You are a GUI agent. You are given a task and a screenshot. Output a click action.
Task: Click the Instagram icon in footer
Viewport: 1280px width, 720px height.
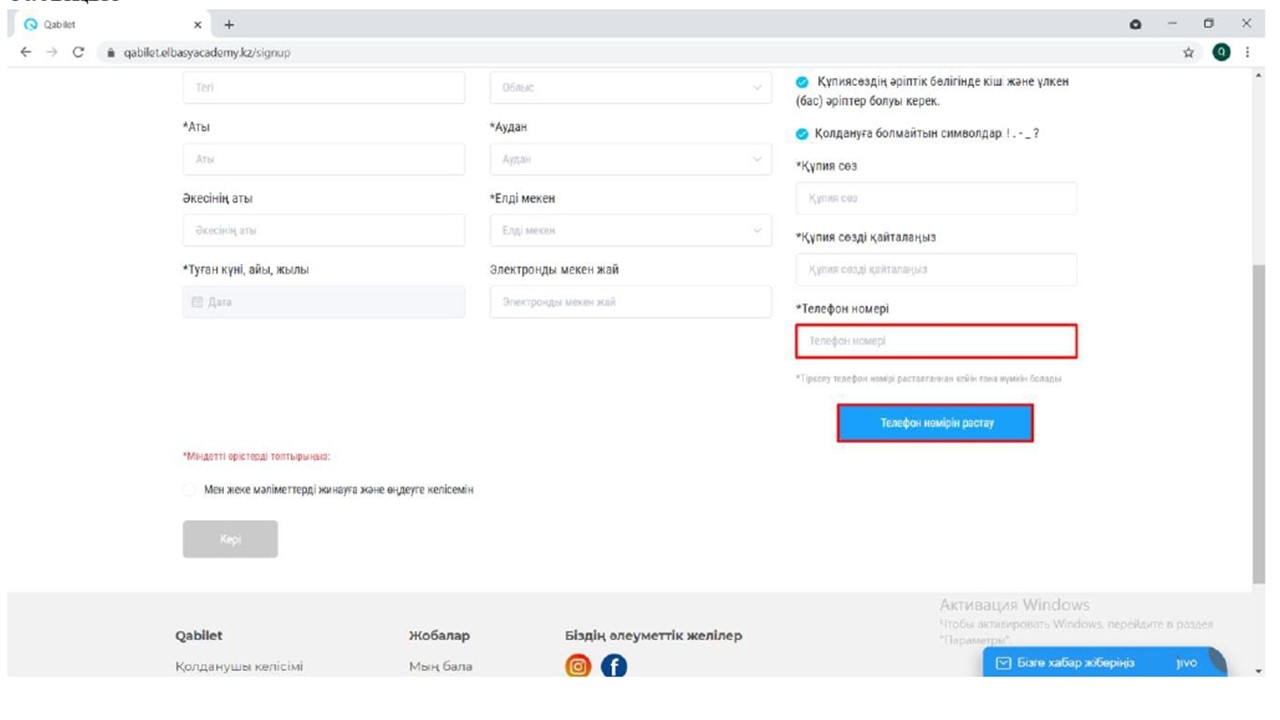point(578,666)
